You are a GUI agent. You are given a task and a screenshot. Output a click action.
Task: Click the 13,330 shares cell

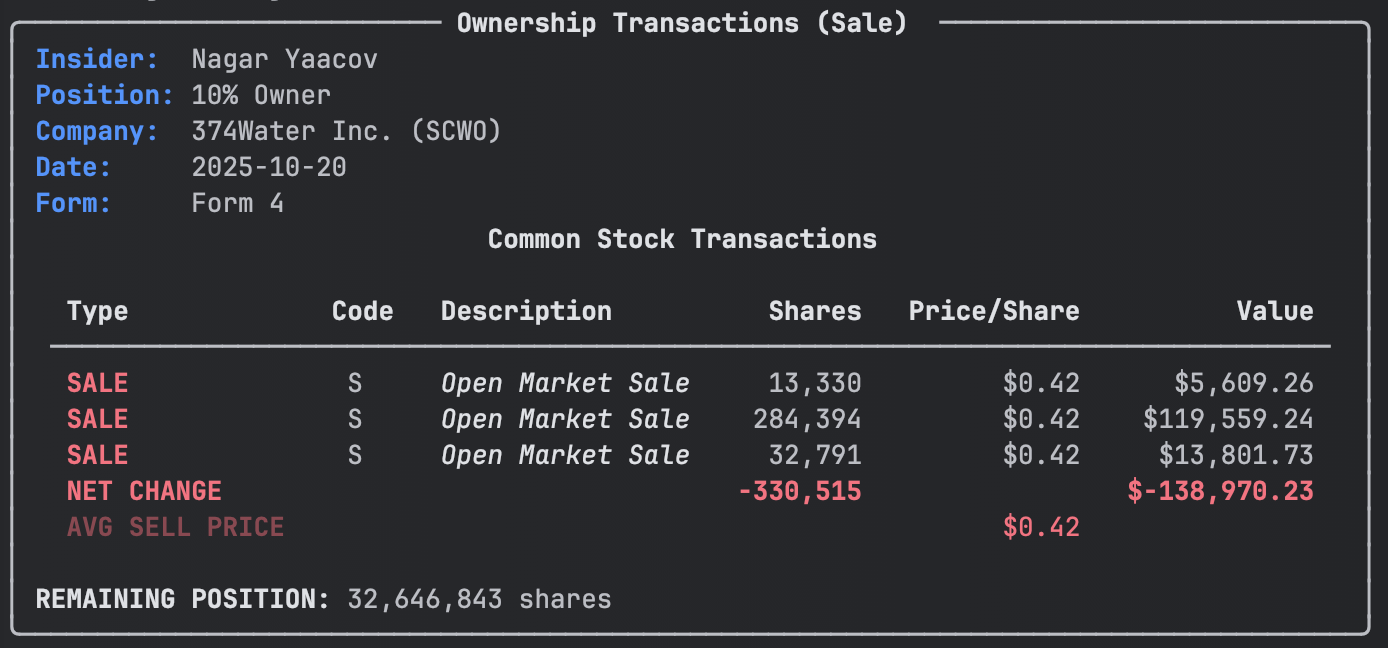coord(815,383)
